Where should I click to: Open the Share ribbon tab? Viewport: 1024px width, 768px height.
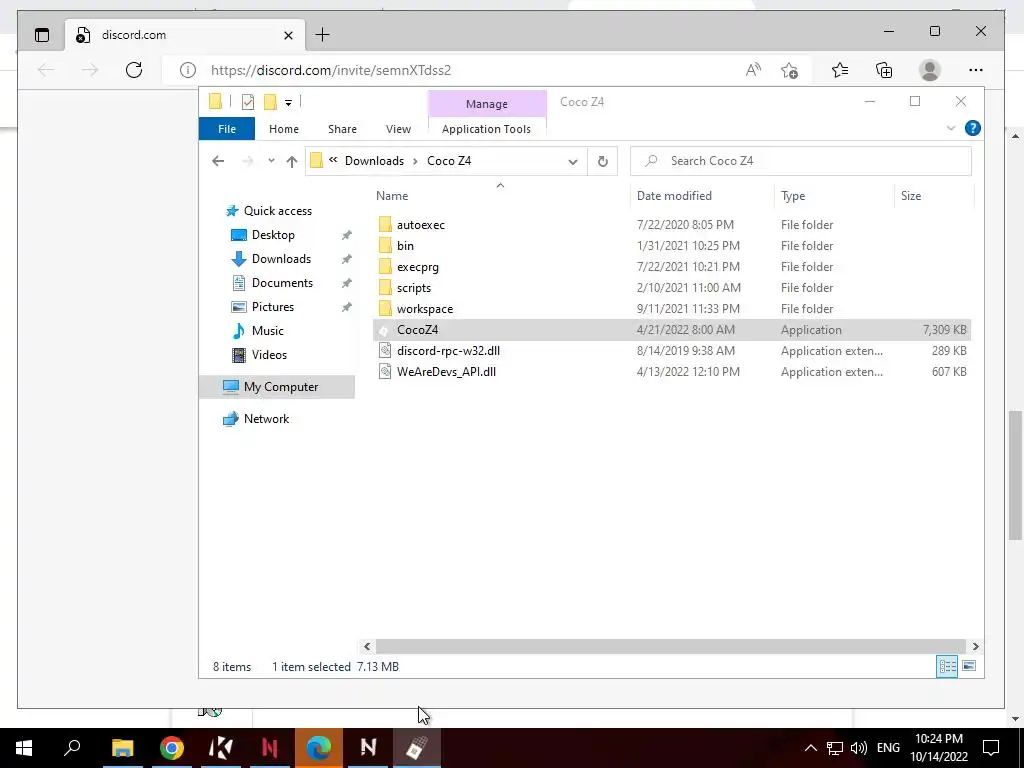tap(342, 129)
